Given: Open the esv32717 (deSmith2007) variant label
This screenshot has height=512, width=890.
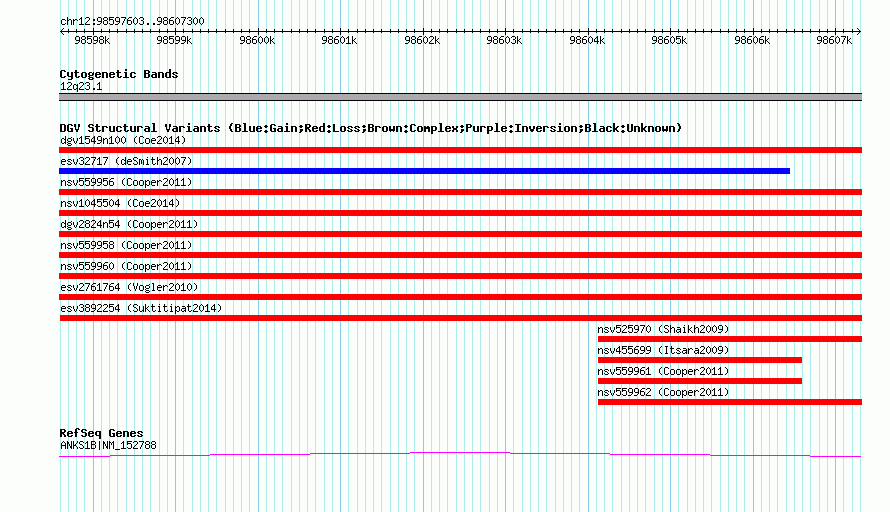Looking at the screenshot, I should [126, 161].
